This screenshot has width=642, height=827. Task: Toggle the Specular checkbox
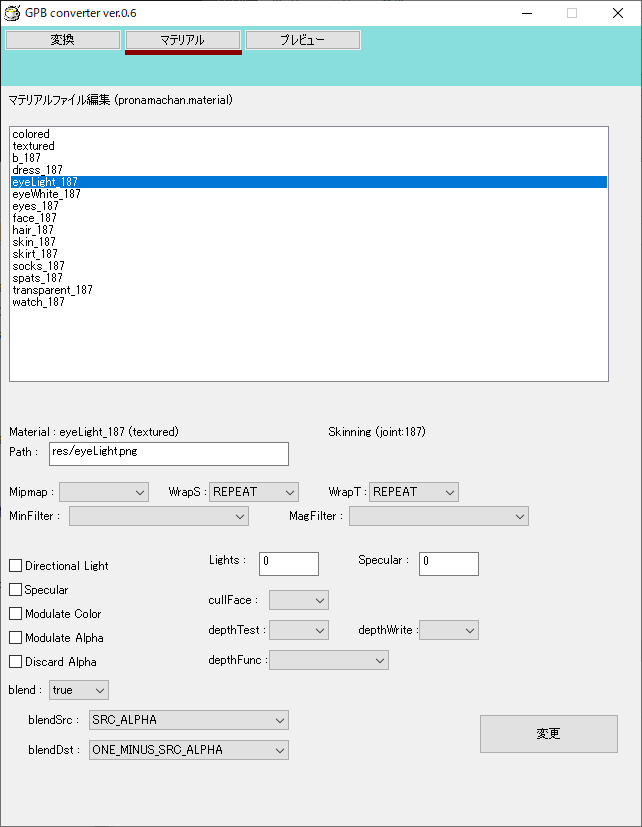pyautogui.click(x=16, y=590)
